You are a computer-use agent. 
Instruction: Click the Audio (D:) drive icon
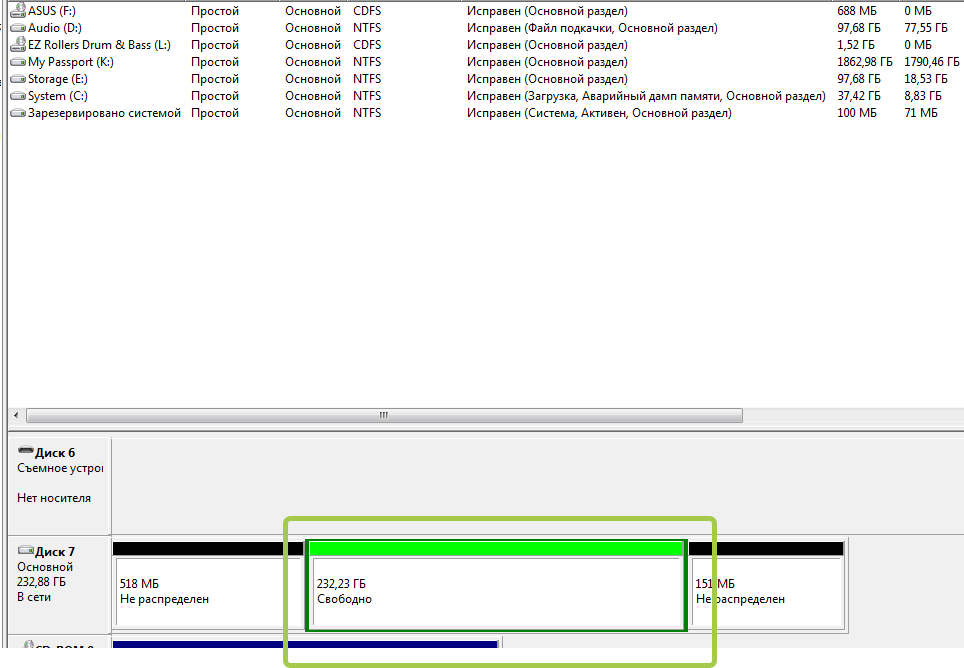[18, 28]
